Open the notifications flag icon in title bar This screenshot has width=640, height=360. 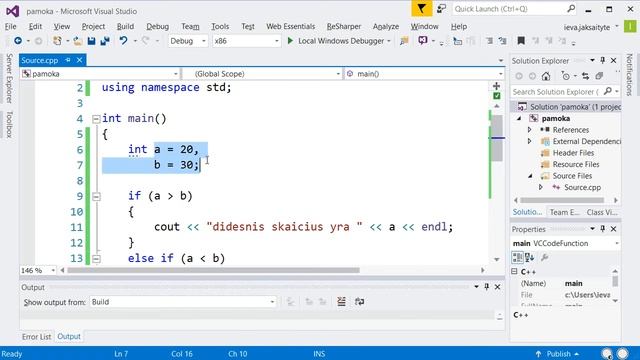pyautogui.click(x=422, y=9)
